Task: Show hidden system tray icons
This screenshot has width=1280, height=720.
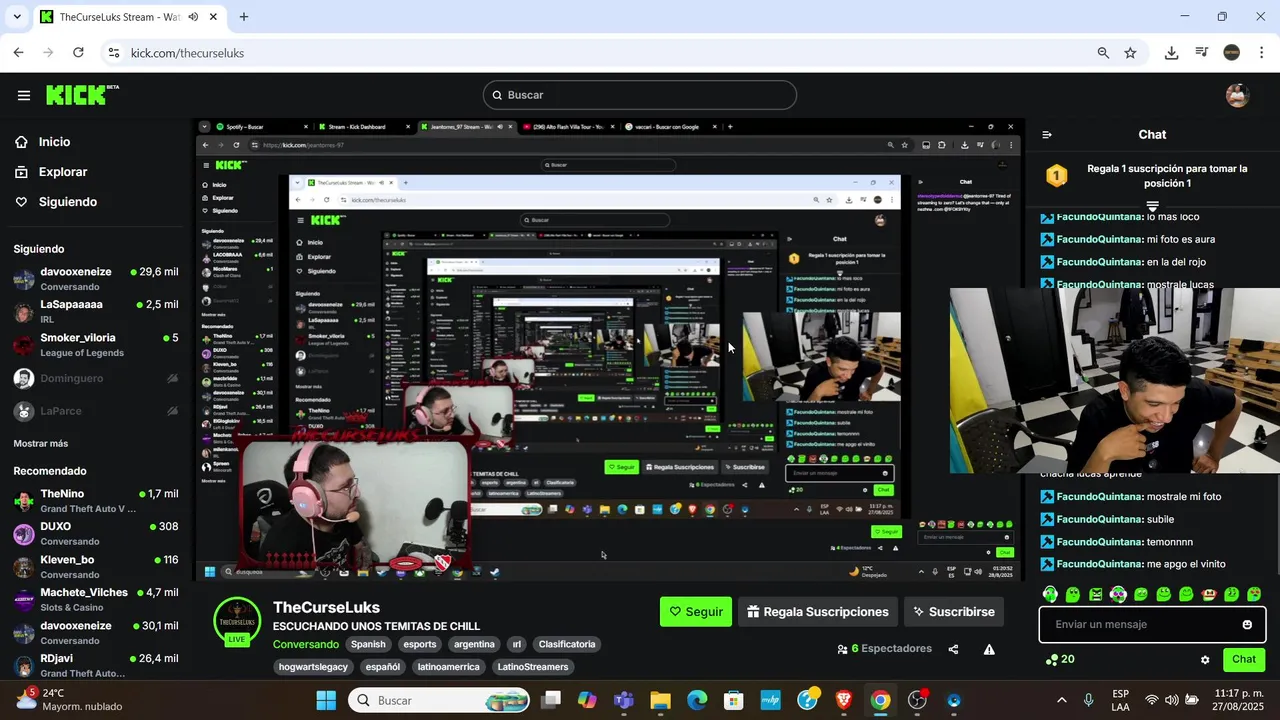Action: point(1061,700)
